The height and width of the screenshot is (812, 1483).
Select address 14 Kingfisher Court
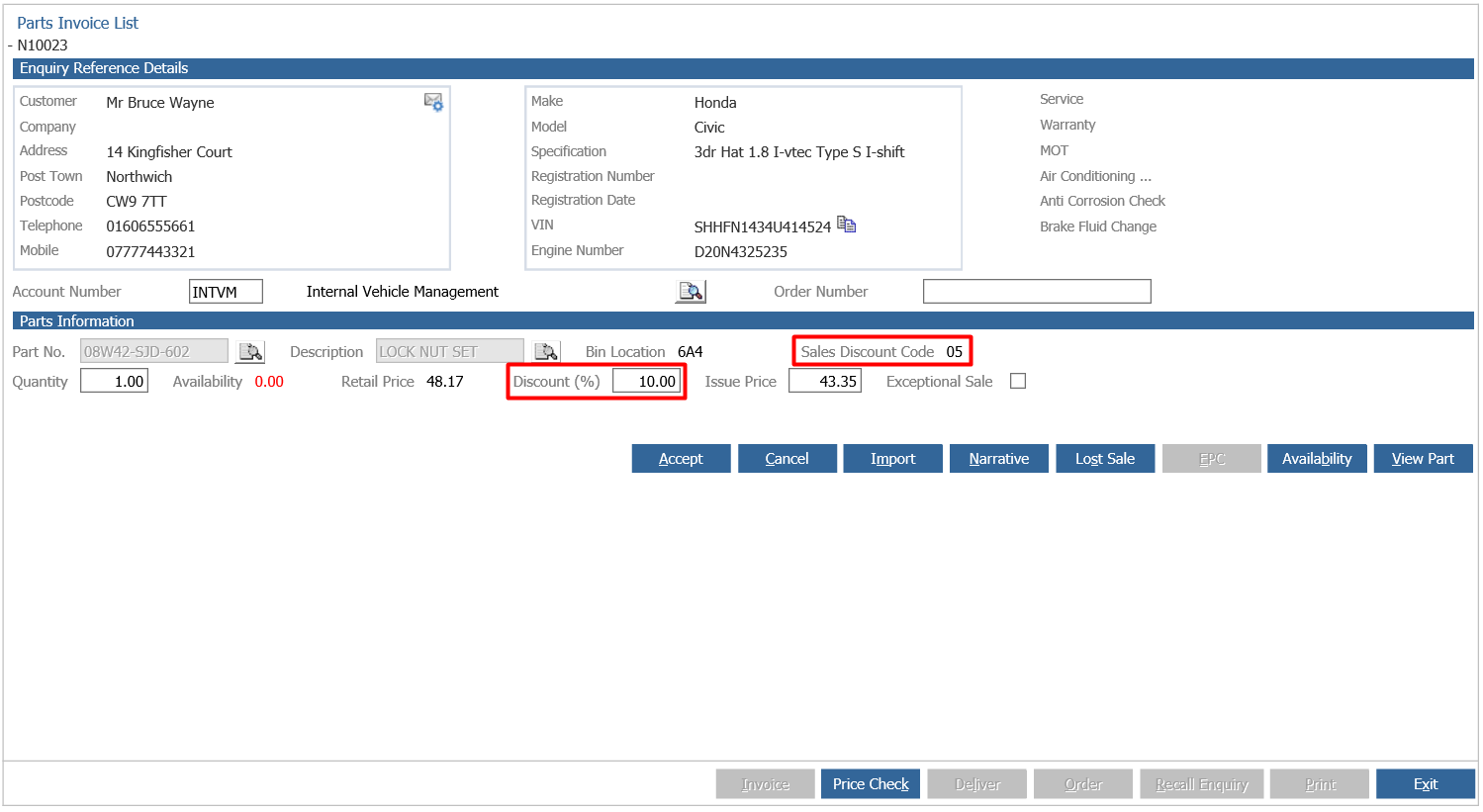click(x=169, y=152)
